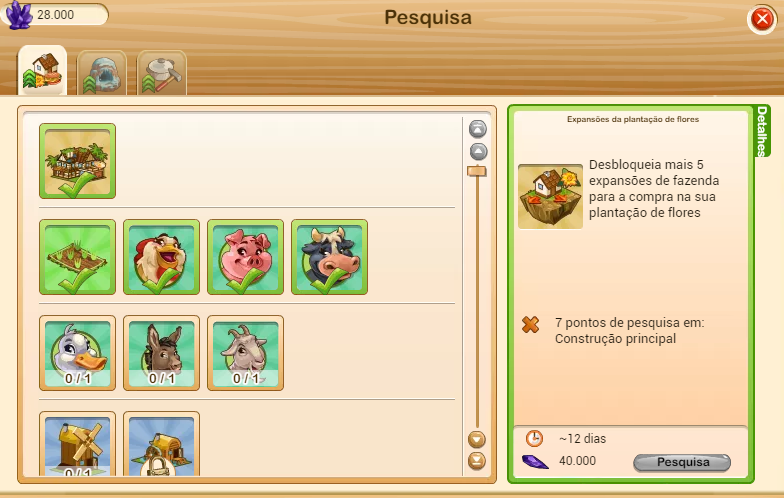This screenshot has width=784, height=498.
Task: Select the duck research icon
Action: [x=78, y=353]
